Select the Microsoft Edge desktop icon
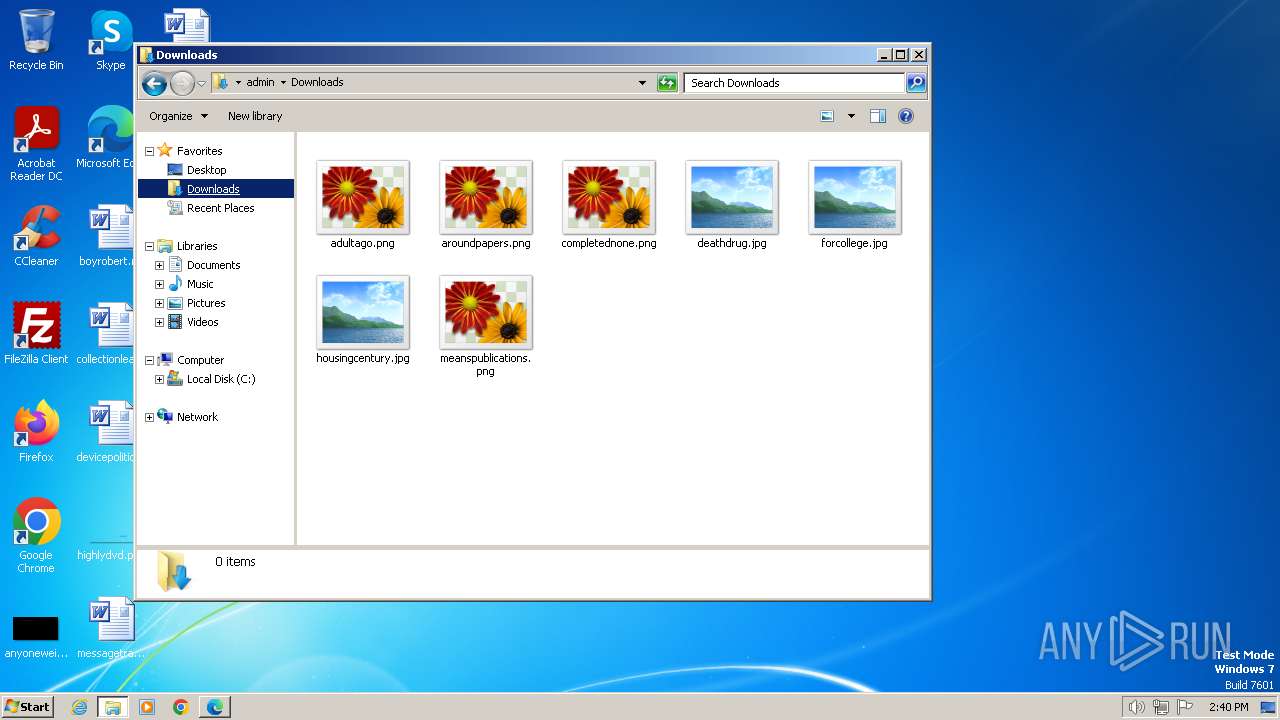 tap(105, 138)
